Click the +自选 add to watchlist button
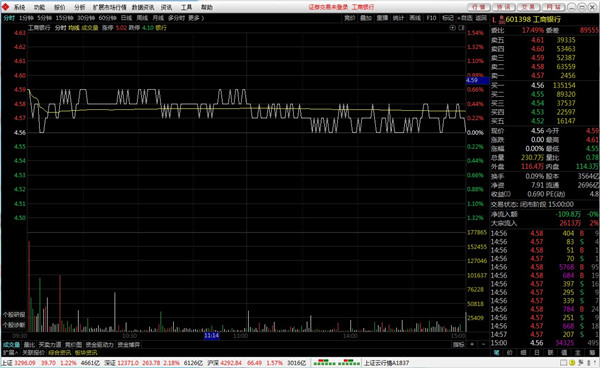The width and height of the screenshot is (600, 368). tap(465, 18)
